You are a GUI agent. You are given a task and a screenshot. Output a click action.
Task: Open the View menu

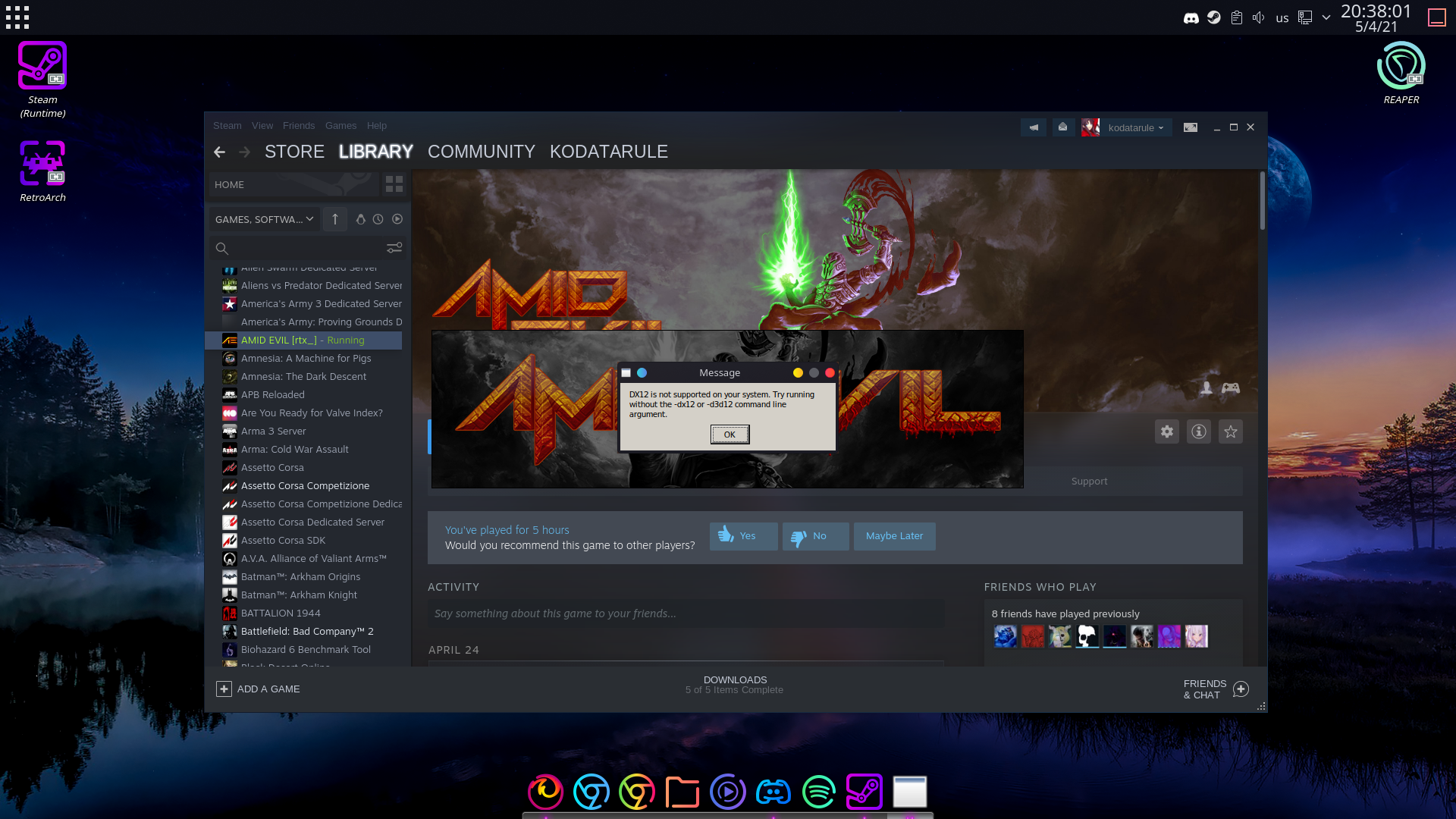tap(262, 126)
